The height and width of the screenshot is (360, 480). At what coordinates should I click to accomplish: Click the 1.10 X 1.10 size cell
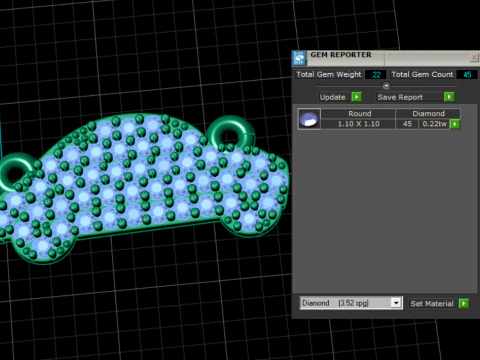359,124
